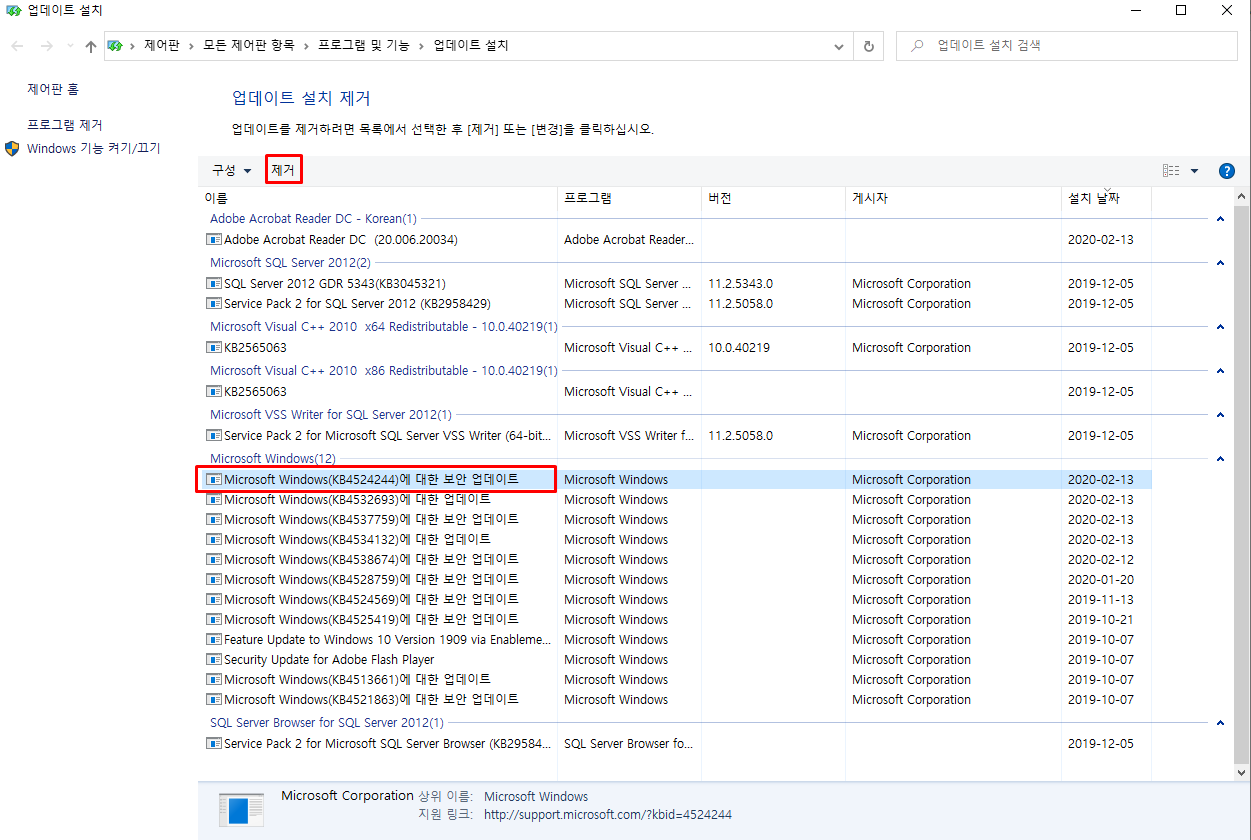Open support.microsoft.com kbid=4524244 support link
Screen dimensions: 1251x840
(x=608, y=815)
